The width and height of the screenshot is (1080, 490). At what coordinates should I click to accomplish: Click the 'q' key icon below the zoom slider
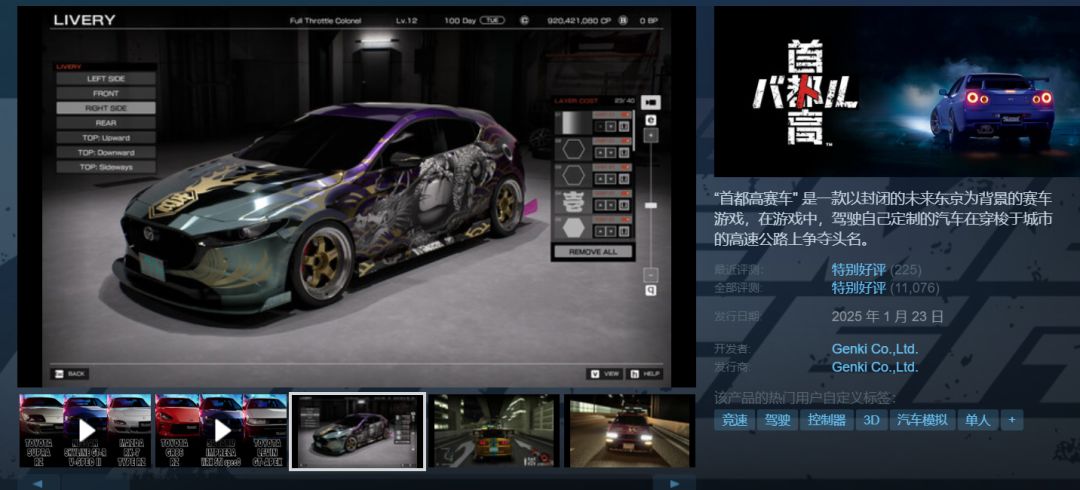pyautogui.click(x=650, y=291)
